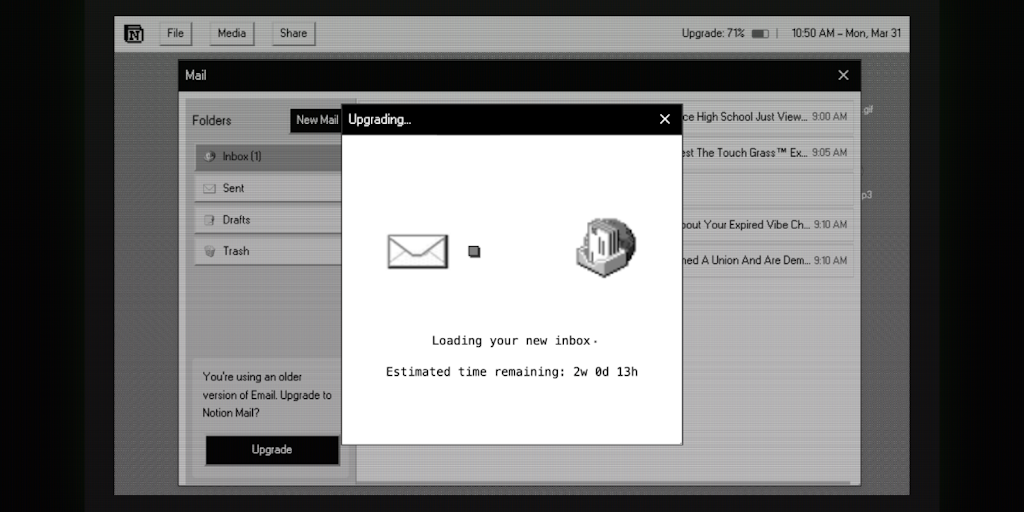Open the File menu
The height and width of the screenshot is (512, 1024).
[x=175, y=33]
